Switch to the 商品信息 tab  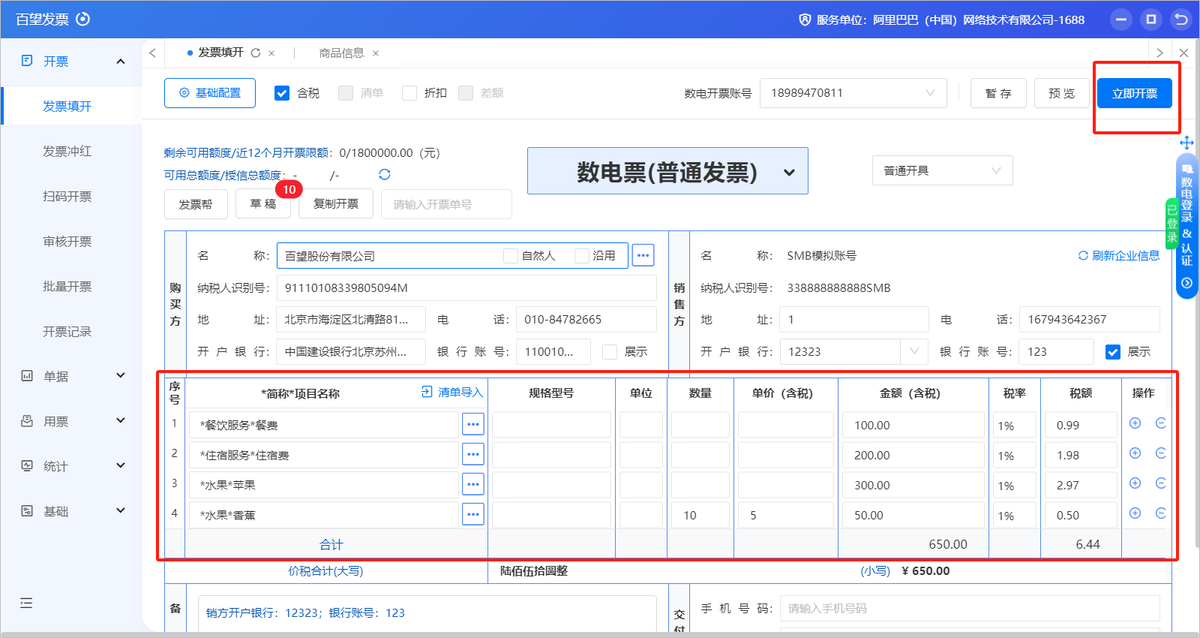click(x=341, y=53)
